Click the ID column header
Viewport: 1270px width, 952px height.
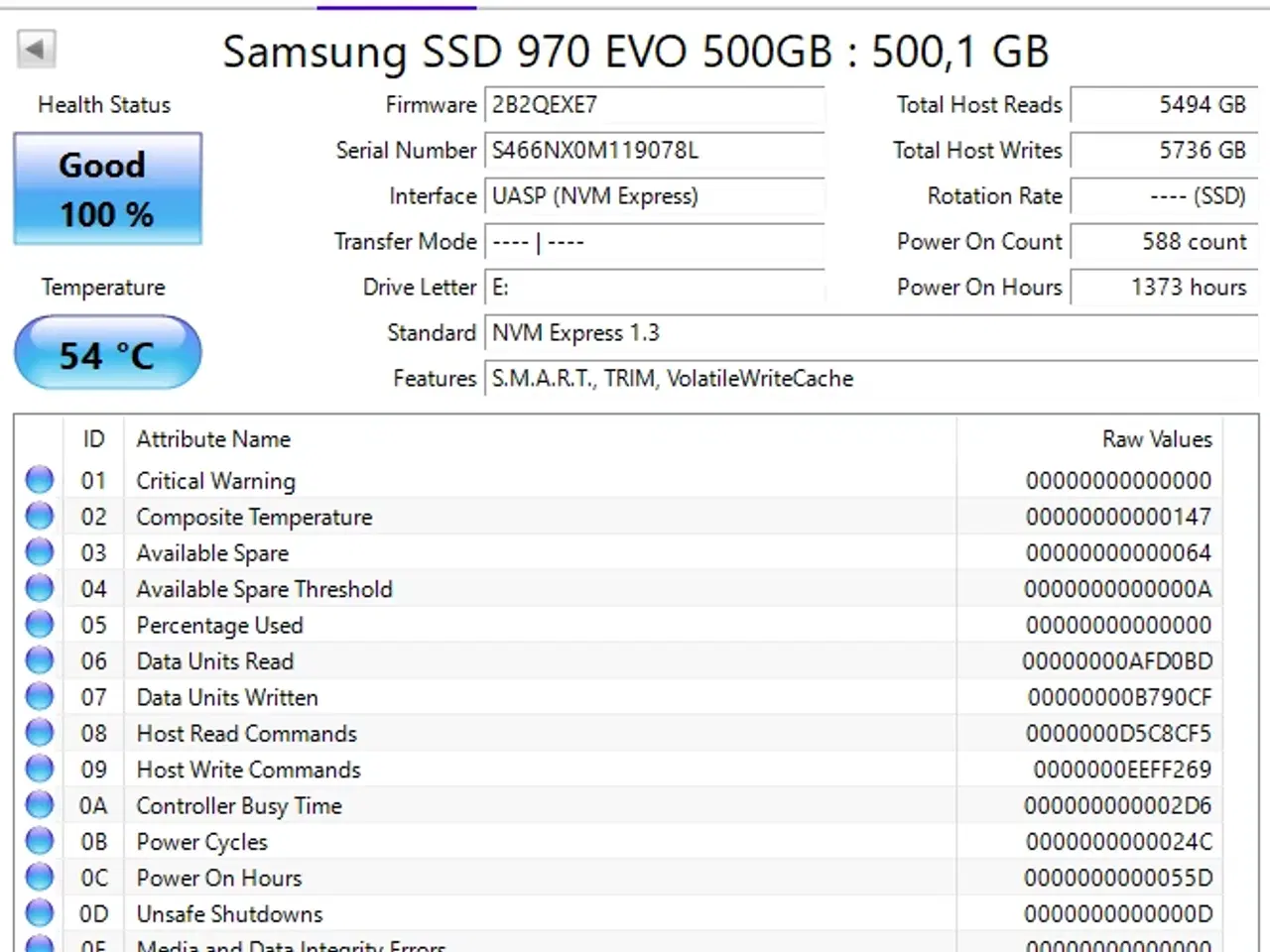(x=94, y=439)
